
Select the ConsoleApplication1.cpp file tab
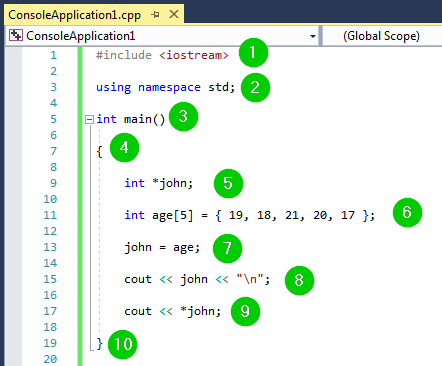(75, 15)
